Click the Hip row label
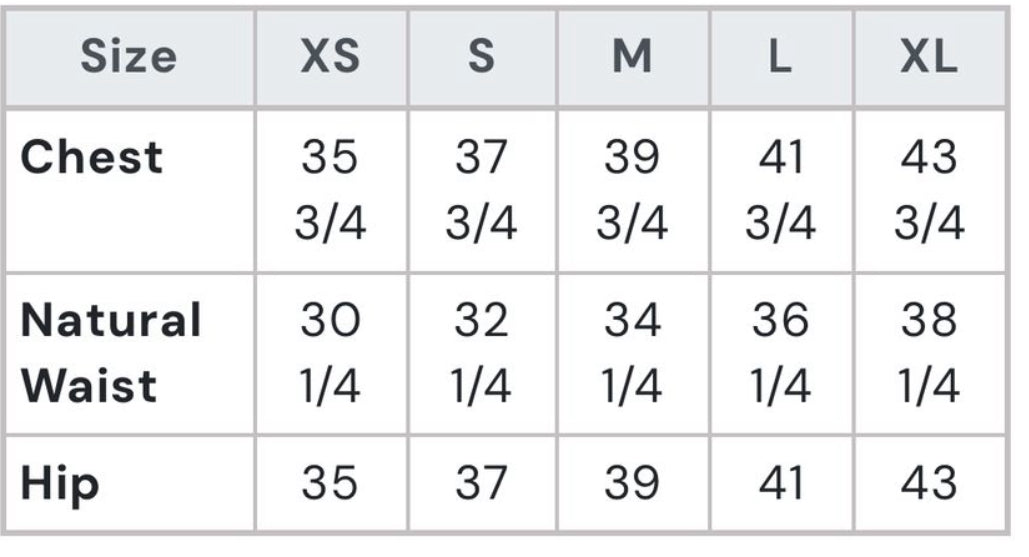1029x557 pixels. click(x=60, y=485)
